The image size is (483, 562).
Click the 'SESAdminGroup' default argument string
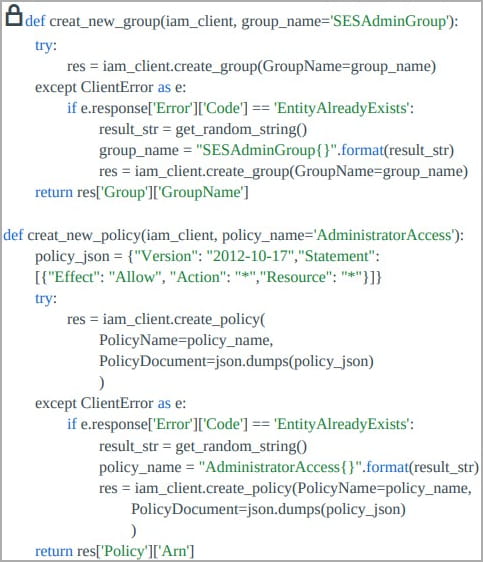click(x=390, y=21)
